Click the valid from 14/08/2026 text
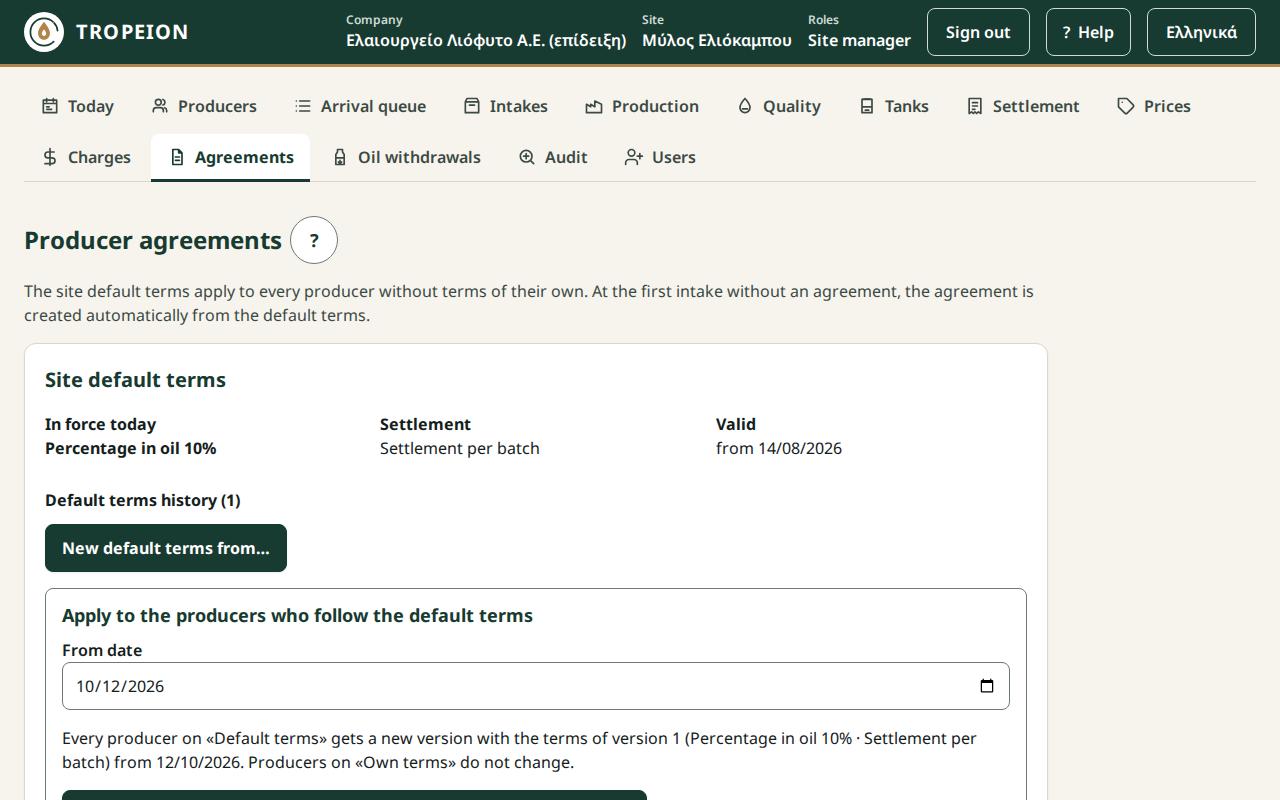 779,448
